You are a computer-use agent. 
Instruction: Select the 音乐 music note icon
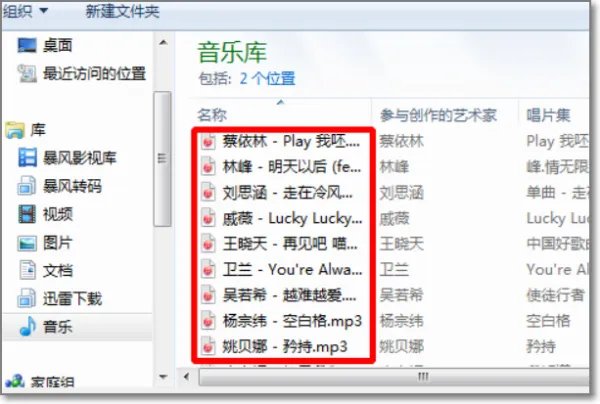28,327
